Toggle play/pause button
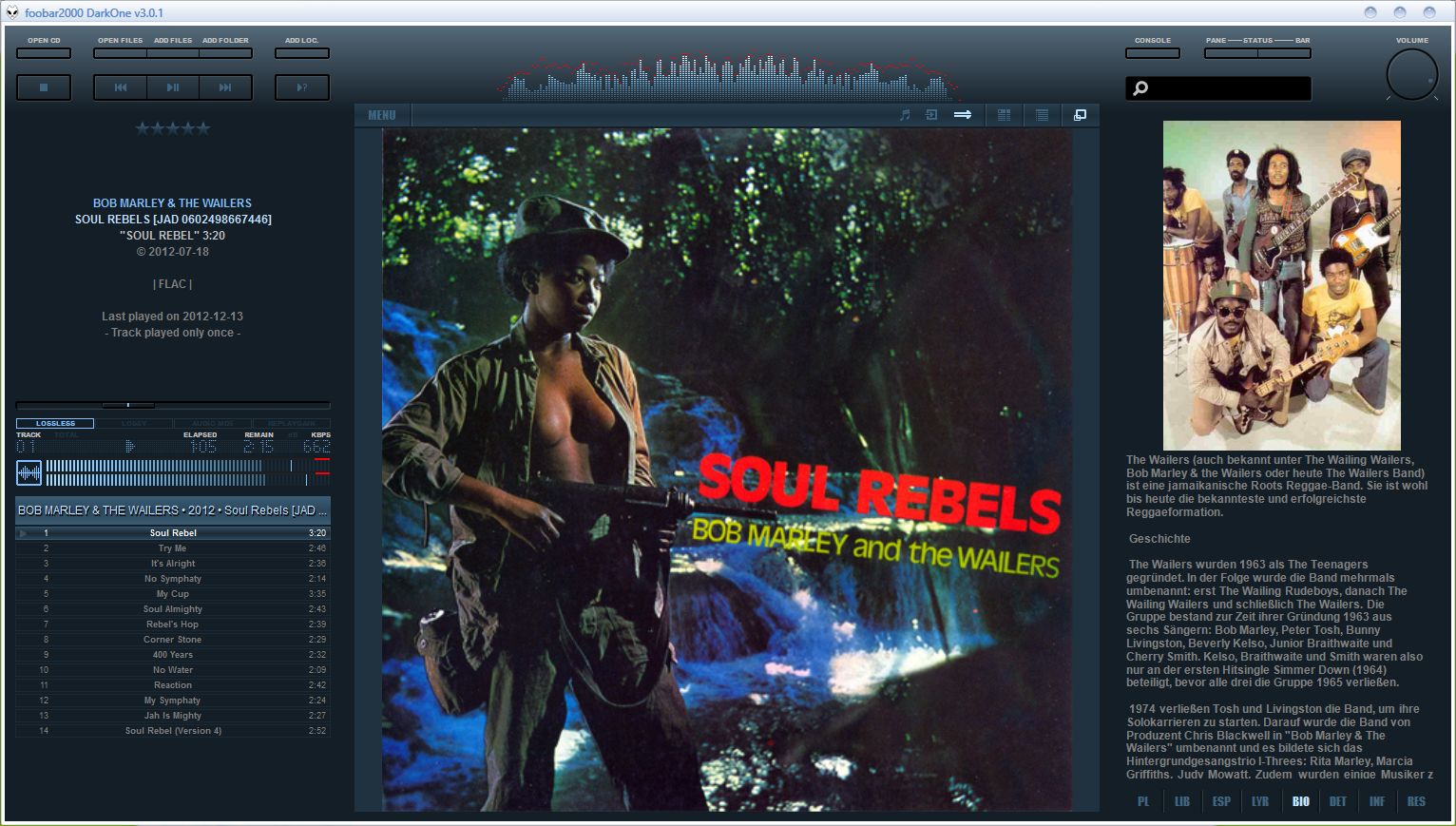Screen dimensions: 1456x826 [173, 87]
